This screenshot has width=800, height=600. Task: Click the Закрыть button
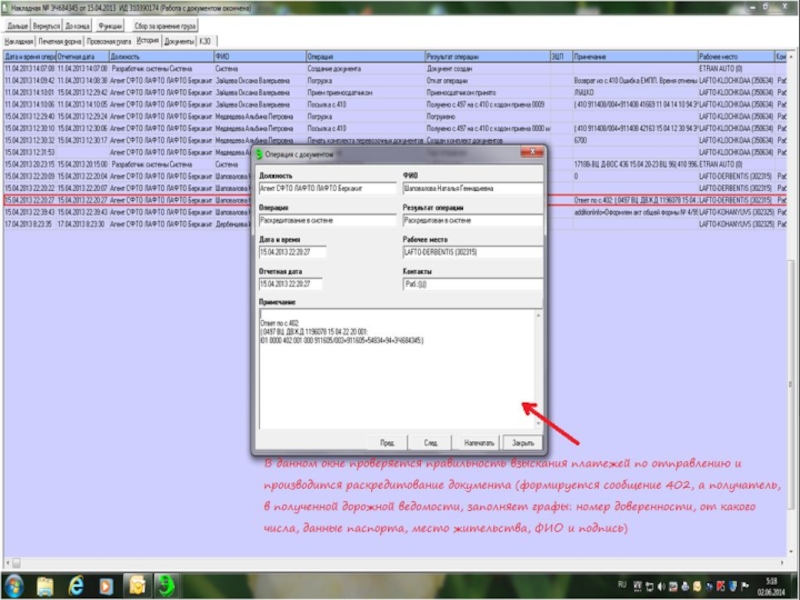click(x=523, y=443)
